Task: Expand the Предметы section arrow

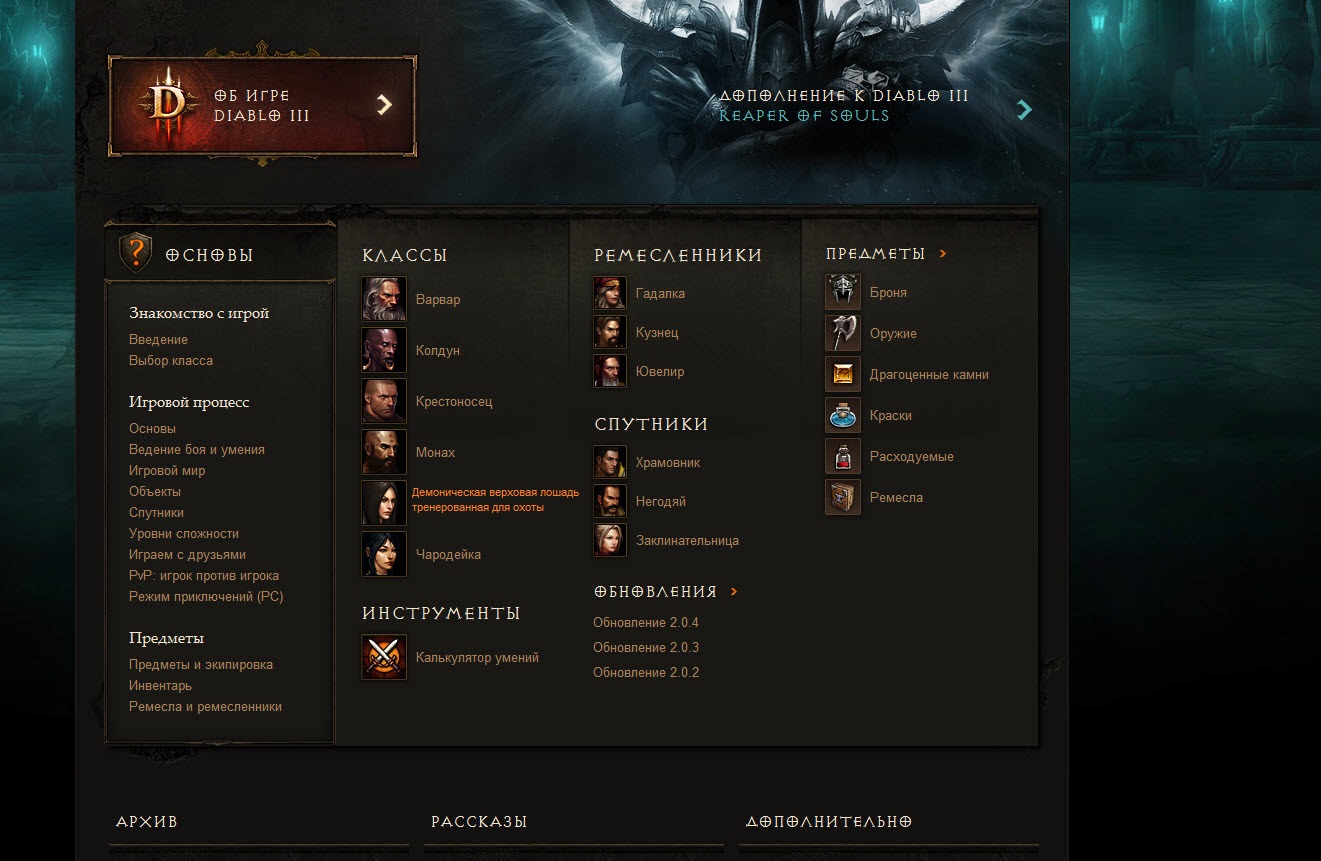Action: coord(943,254)
